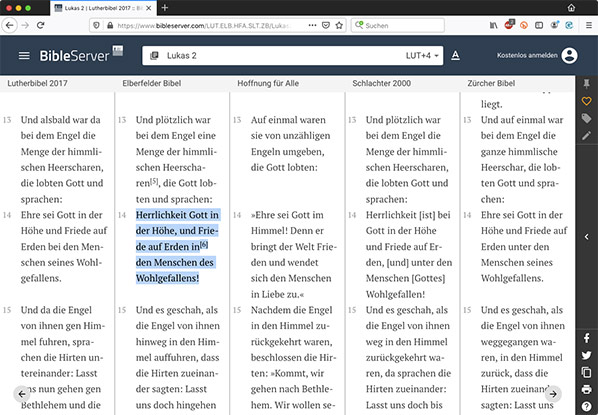This screenshot has width=598, height=415.
Task: Open footnote [5] in Elberfelder verse 13
Action: pyautogui.click(x=154, y=181)
